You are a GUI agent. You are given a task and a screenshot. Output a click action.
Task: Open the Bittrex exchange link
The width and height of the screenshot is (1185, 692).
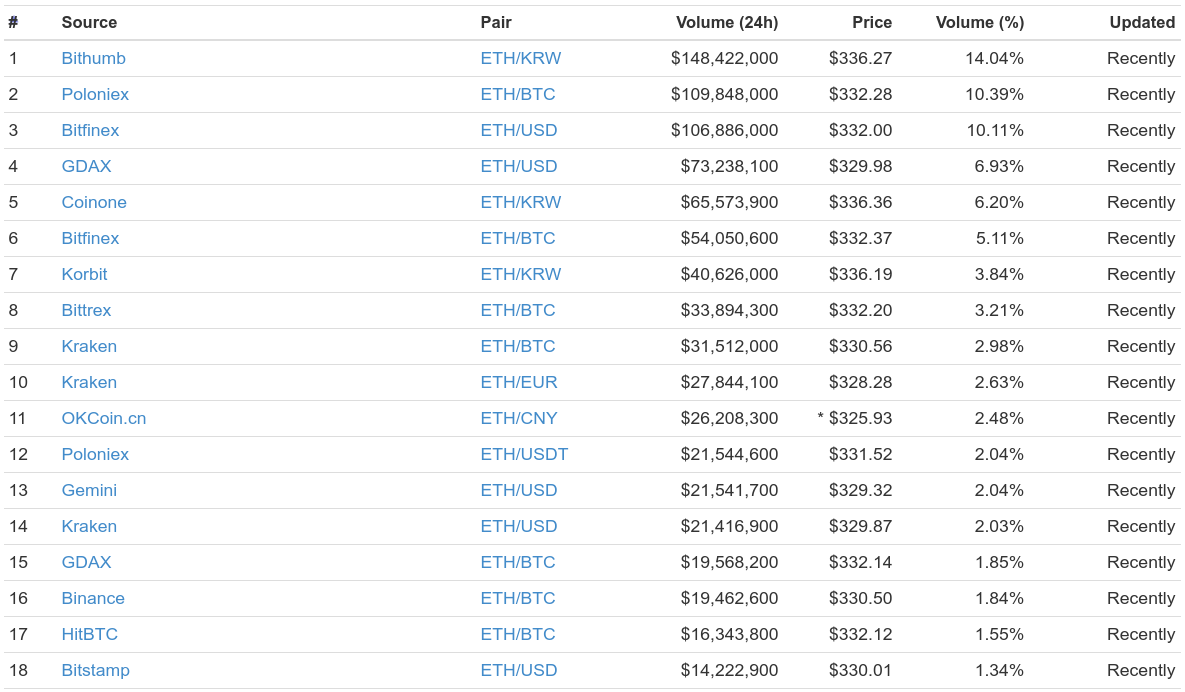(x=86, y=310)
